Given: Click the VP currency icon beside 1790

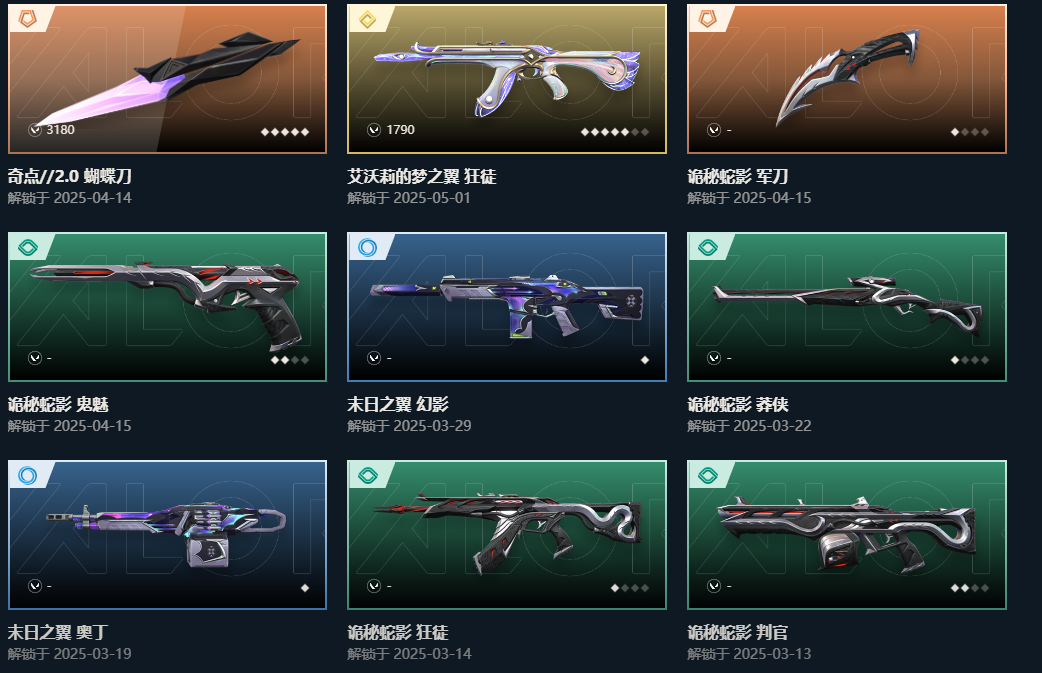Looking at the screenshot, I should pos(374,130).
